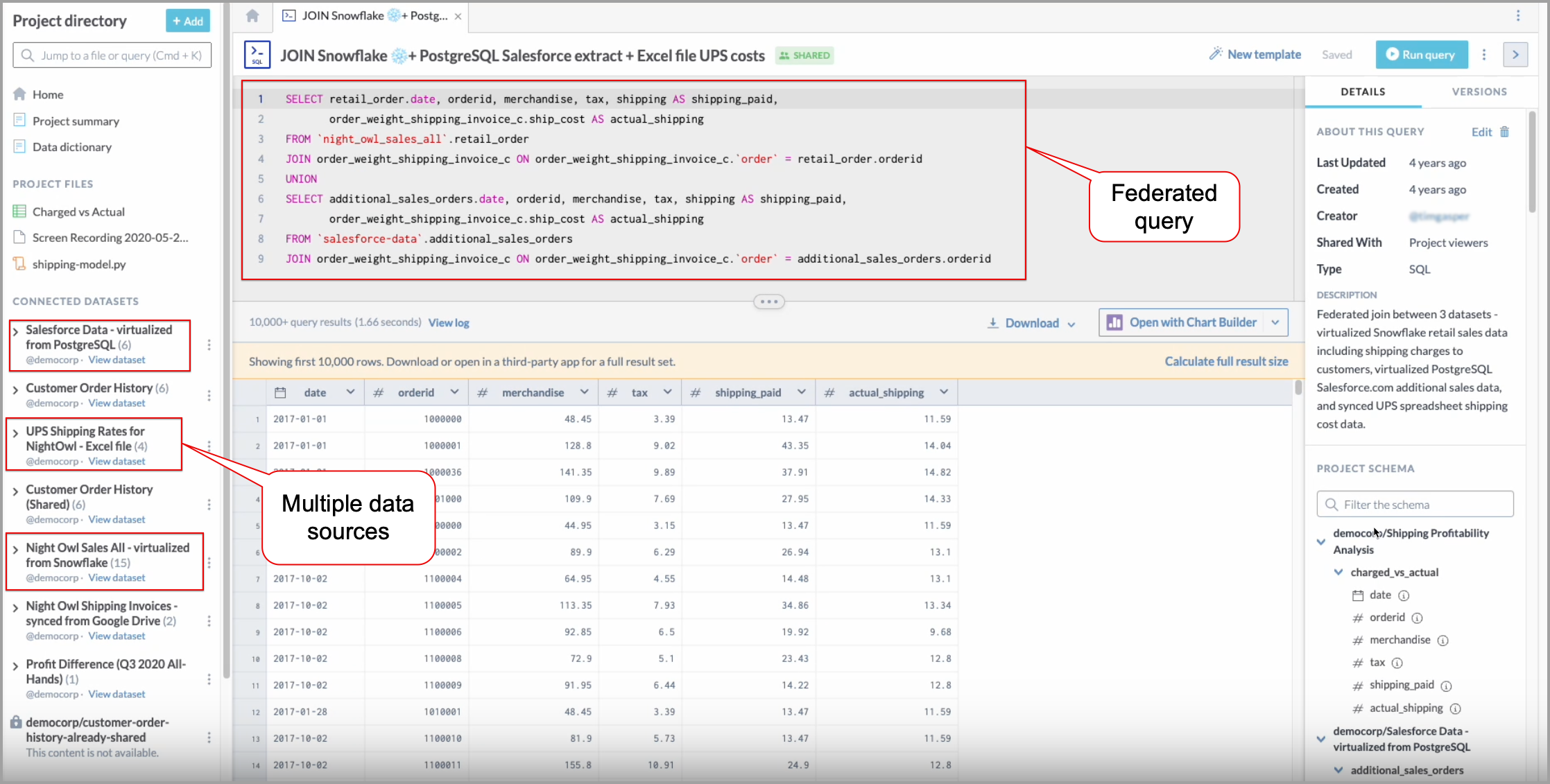Expand Customer Order History (6) dataset
The height and width of the screenshot is (784, 1550).
15,390
